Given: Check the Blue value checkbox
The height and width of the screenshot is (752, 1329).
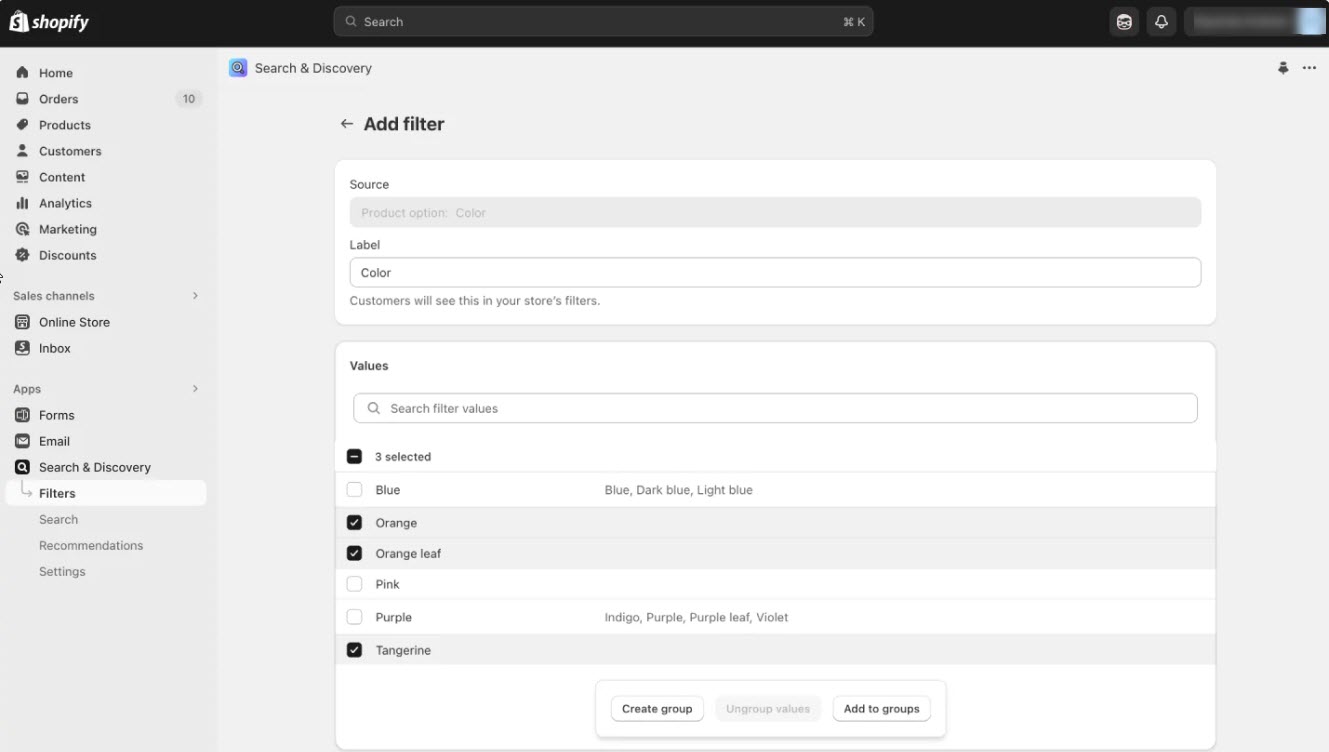Looking at the screenshot, I should pyautogui.click(x=354, y=490).
